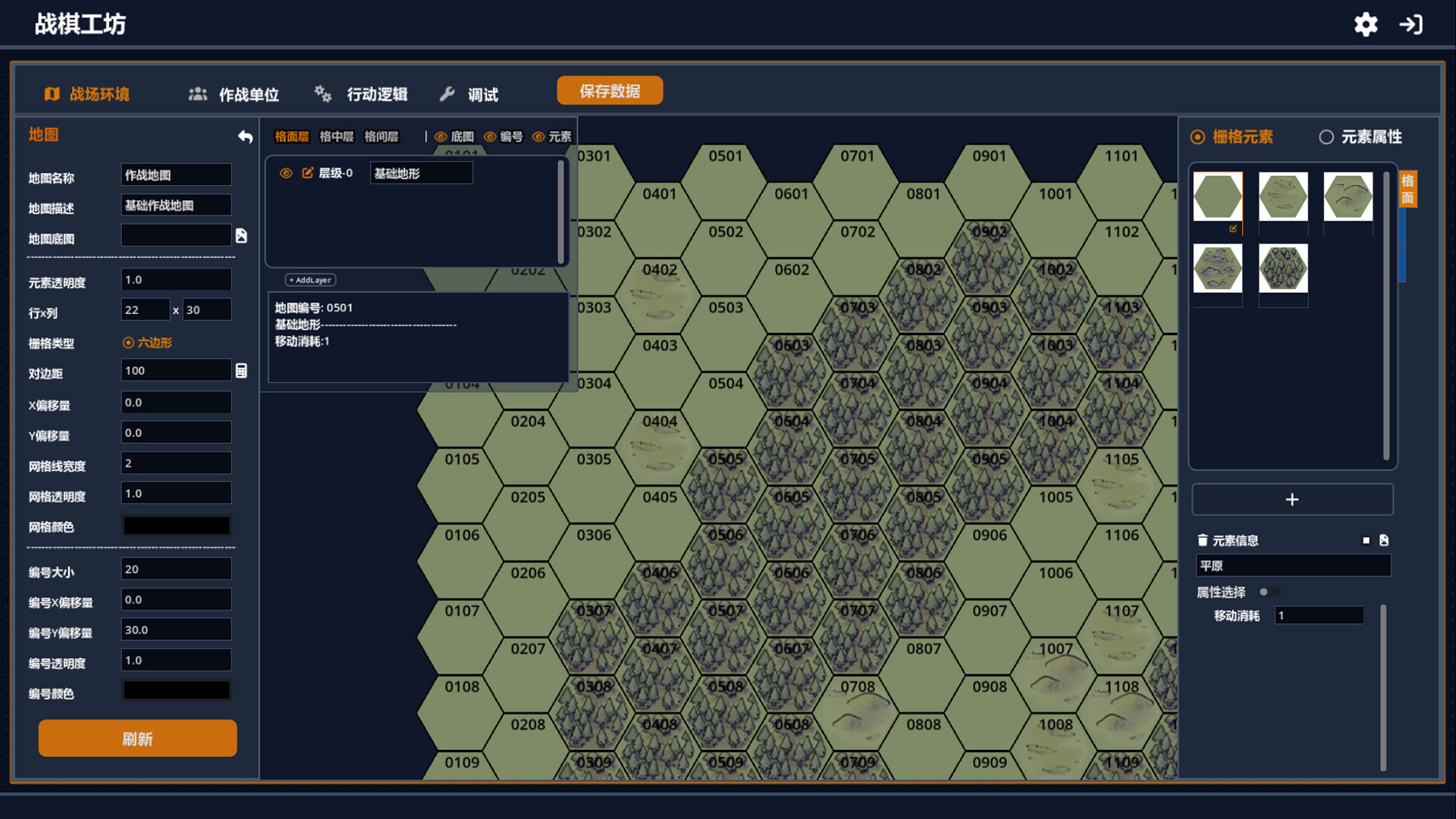1456x819 pixels.
Task: Open the 作战单位 tab
Action: click(x=234, y=94)
